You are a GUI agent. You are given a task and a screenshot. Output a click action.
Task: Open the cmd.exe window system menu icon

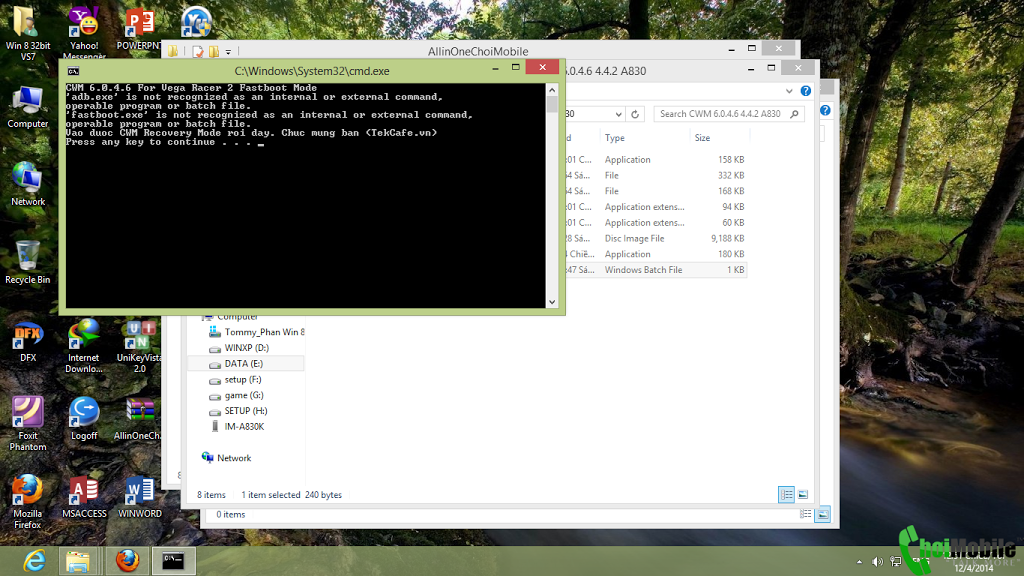(73, 71)
